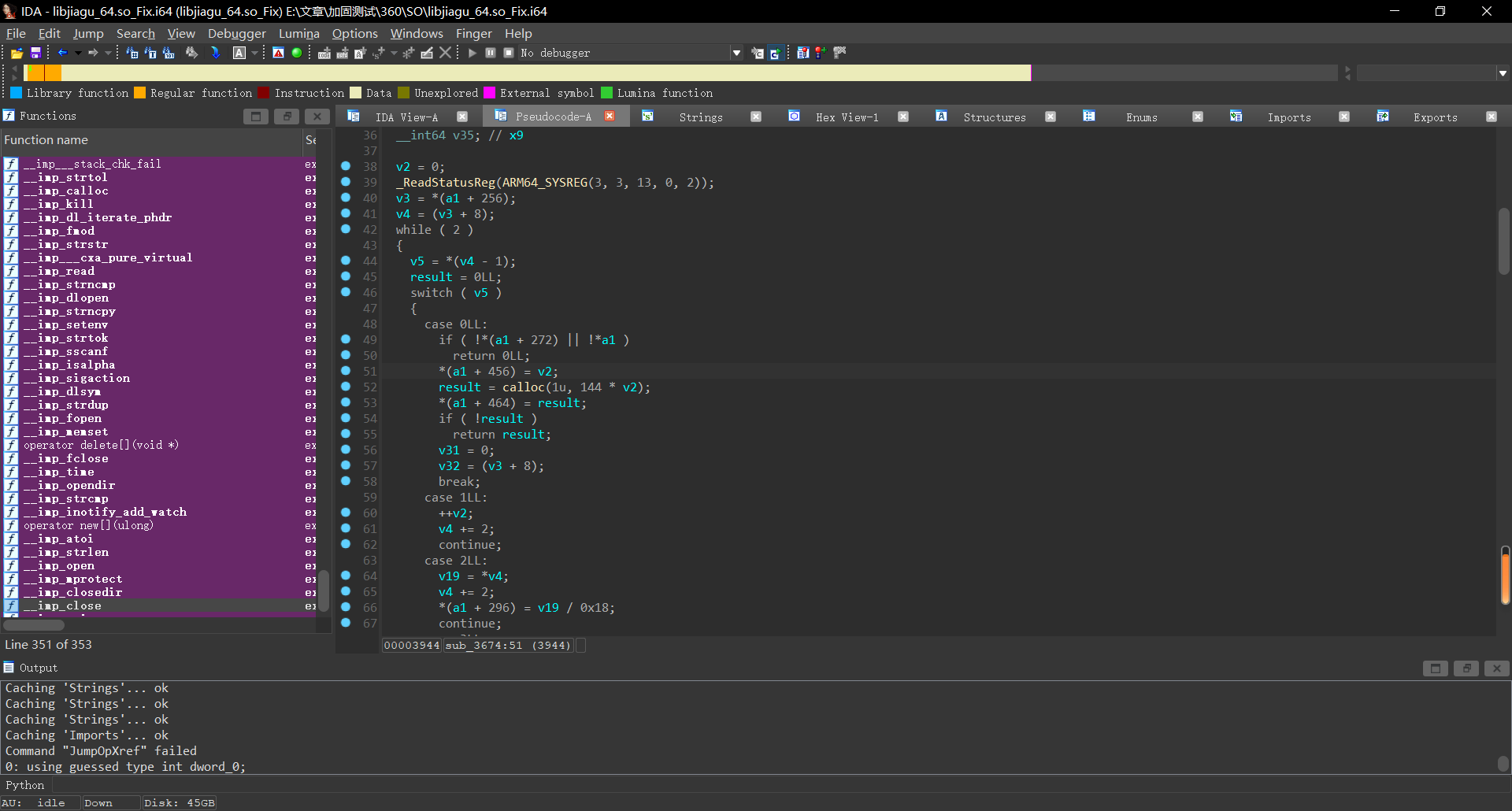Screen dimensions: 1512x811
Task: Switch to the Strings tab
Action: (700, 117)
